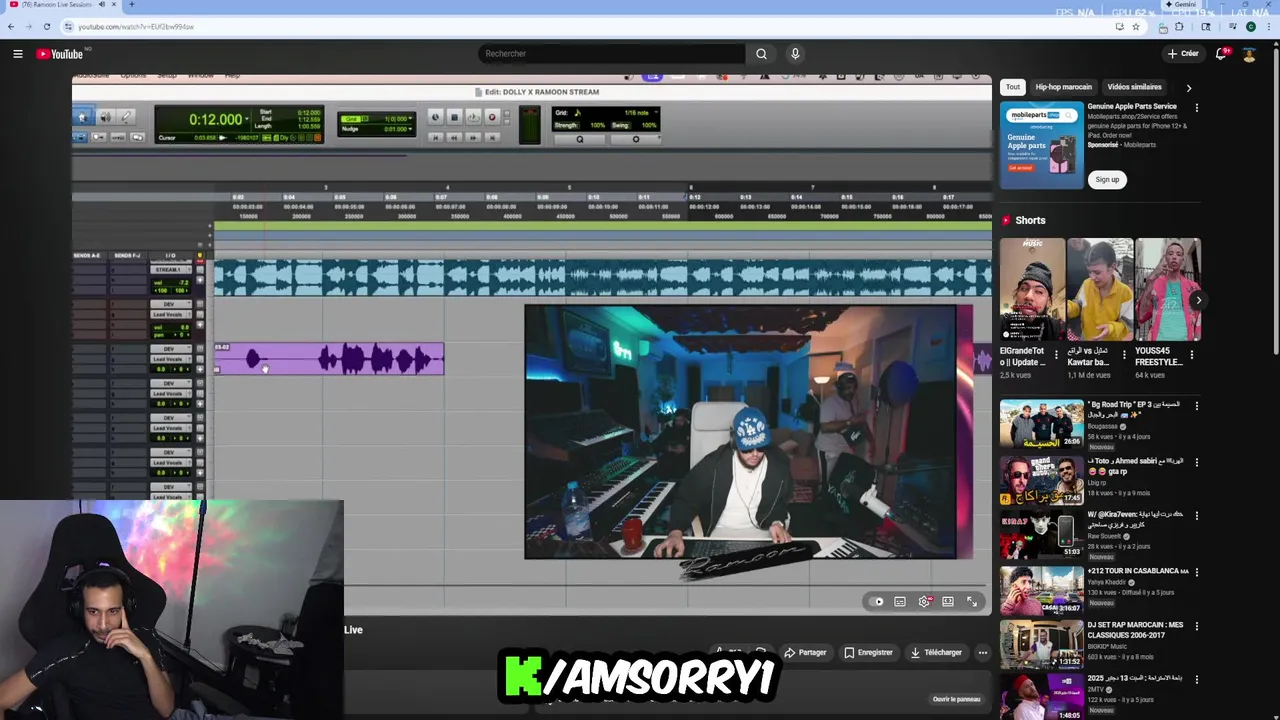Click the Ouvrir le panneau button
The width and height of the screenshot is (1280, 720).
956,699
